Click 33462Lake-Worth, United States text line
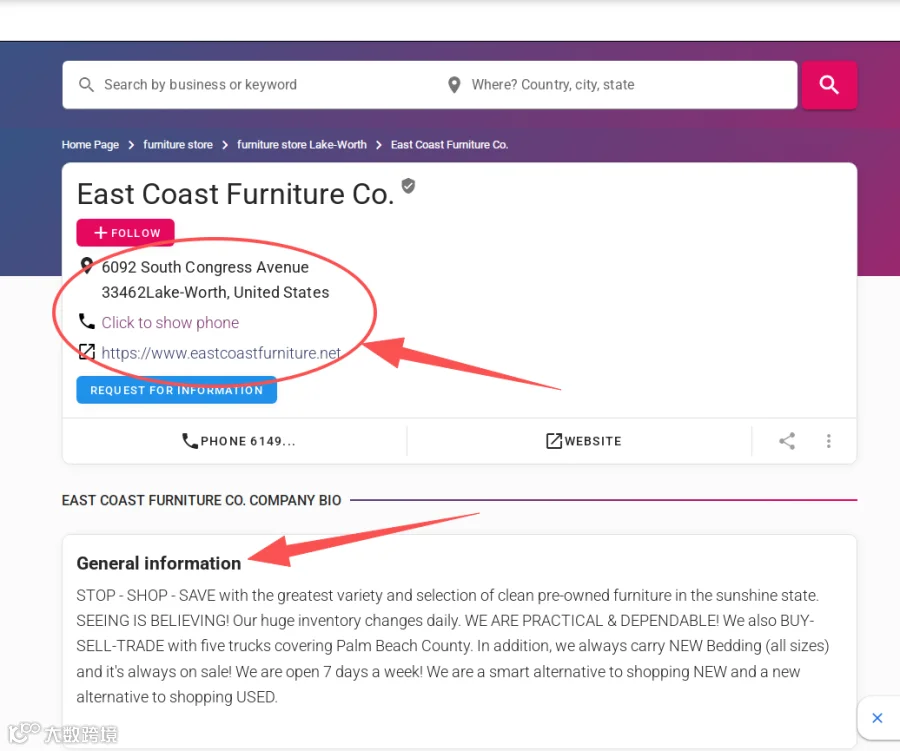 pyautogui.click(x=215, y=292)
